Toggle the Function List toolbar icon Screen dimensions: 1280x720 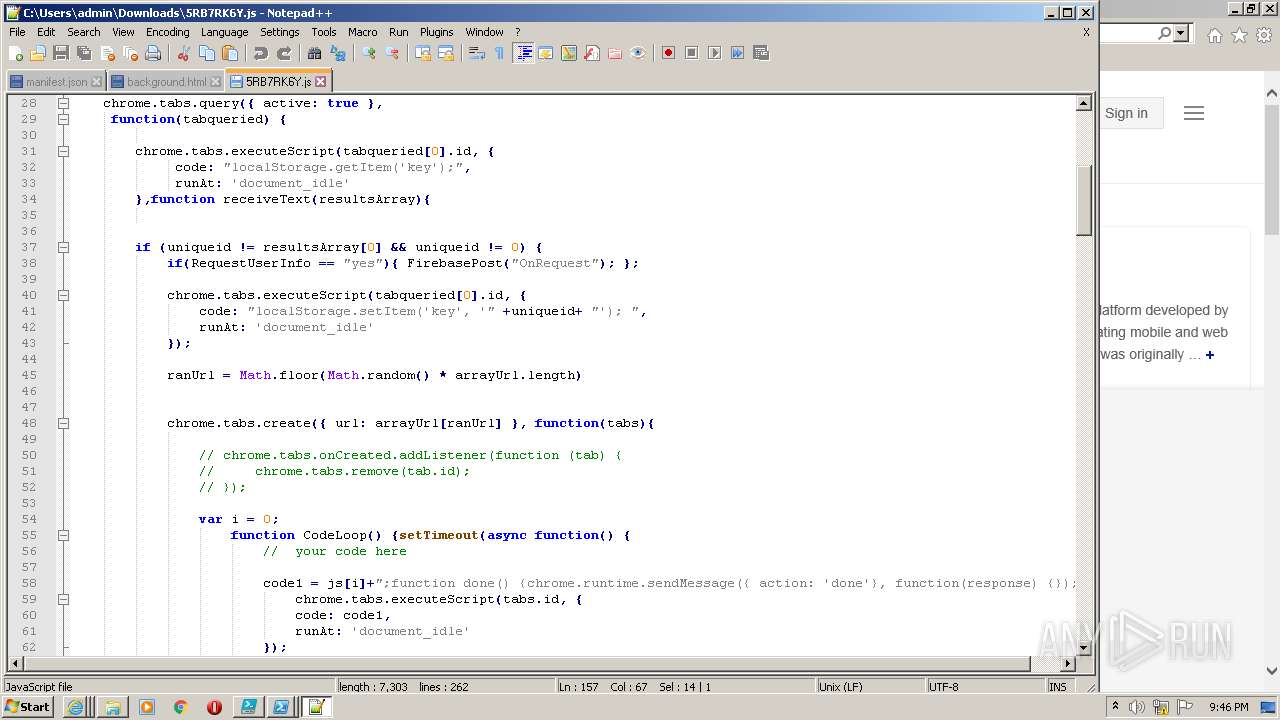[592, 53]
